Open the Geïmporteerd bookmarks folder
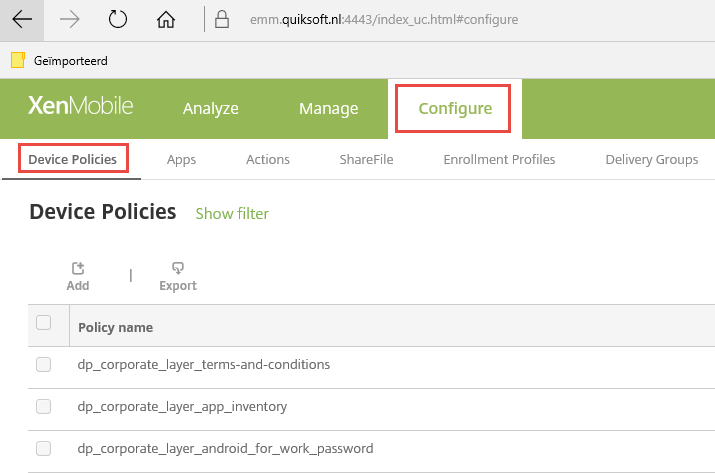This screenshot has height=473, width=715. [x=59, y=60]
